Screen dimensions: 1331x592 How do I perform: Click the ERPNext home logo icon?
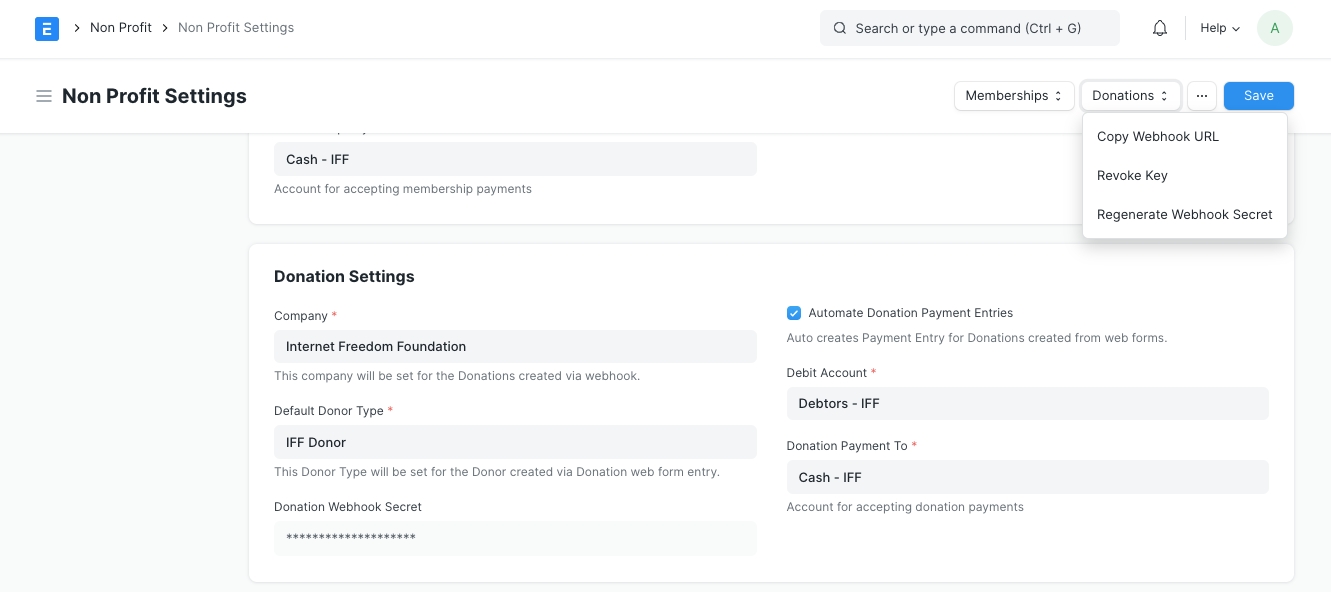coord(47,28)
